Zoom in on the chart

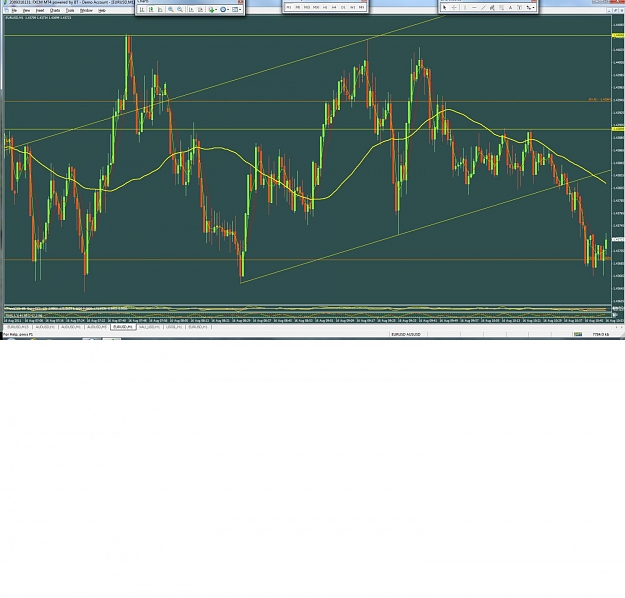171,10
